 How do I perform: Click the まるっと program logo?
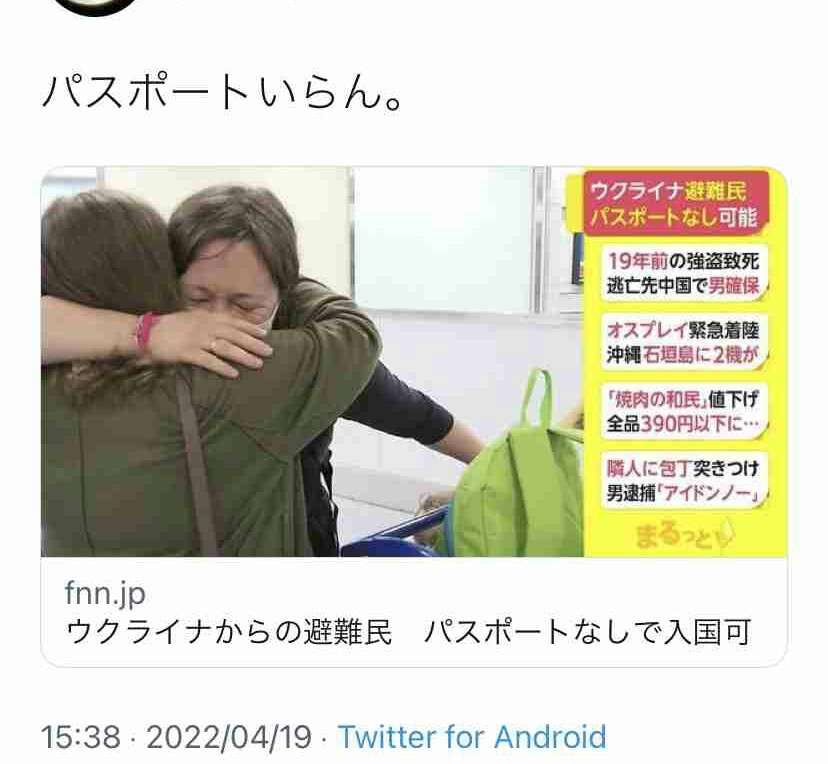tap(684, 534)
